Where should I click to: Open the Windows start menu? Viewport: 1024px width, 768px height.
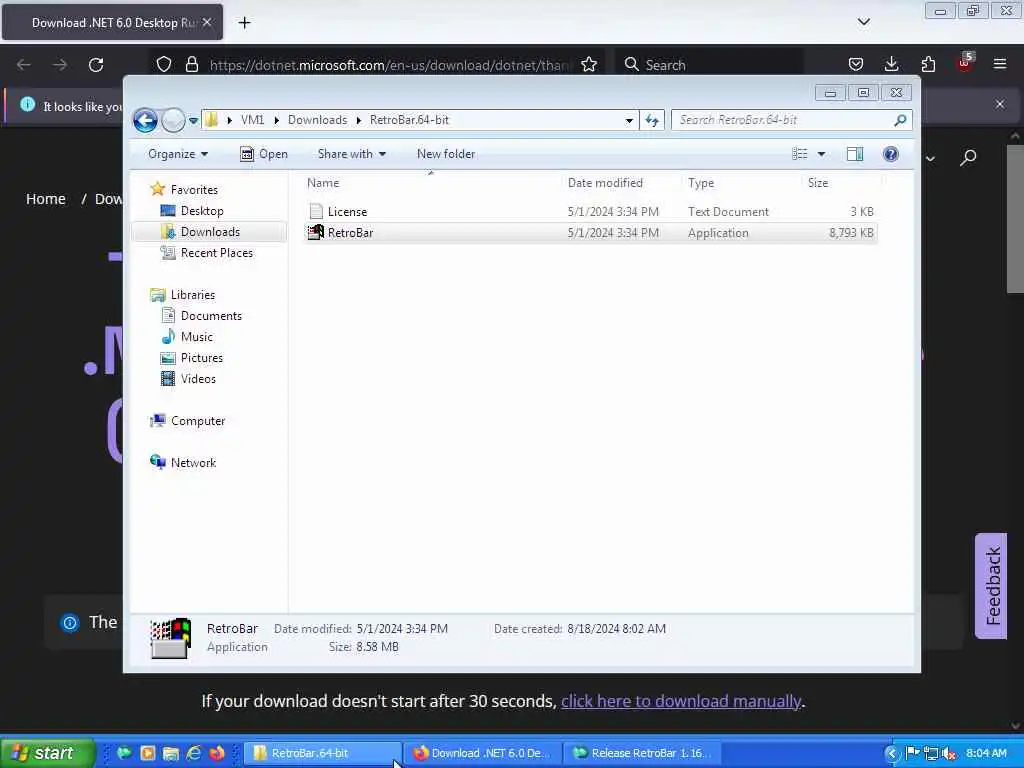click(x=47, y=753)
